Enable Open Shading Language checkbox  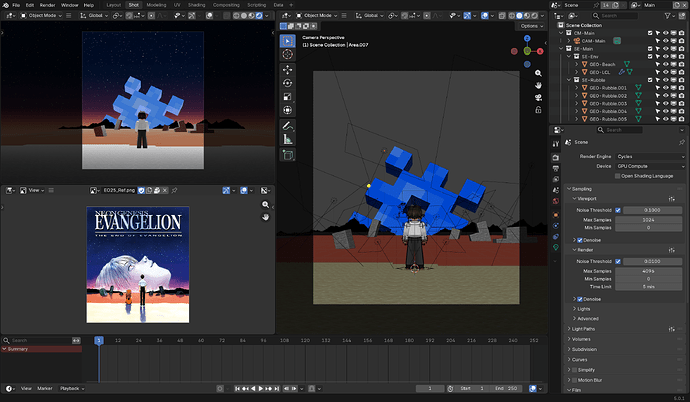pyautogui.click(x=617, y=176)
